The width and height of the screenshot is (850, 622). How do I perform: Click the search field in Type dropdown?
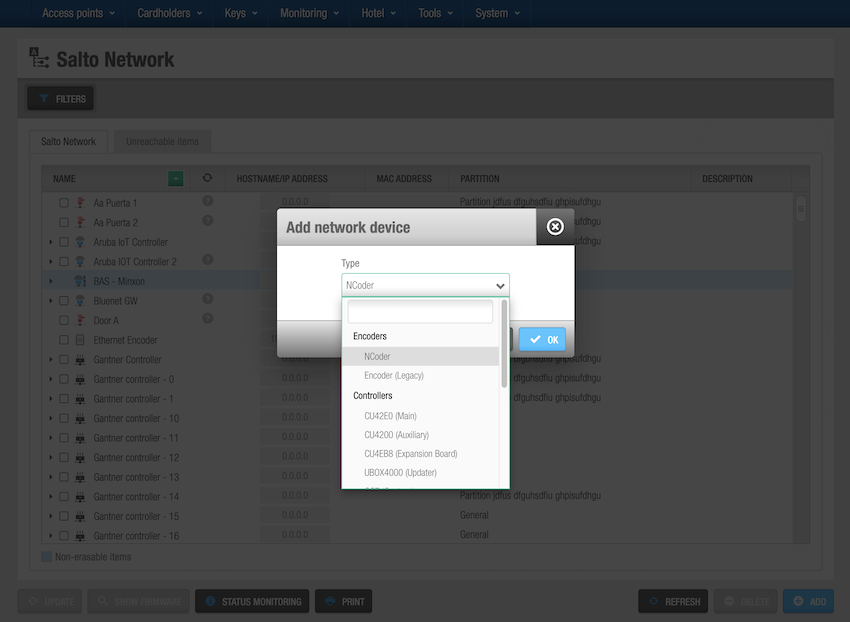(x=420, y=312)
